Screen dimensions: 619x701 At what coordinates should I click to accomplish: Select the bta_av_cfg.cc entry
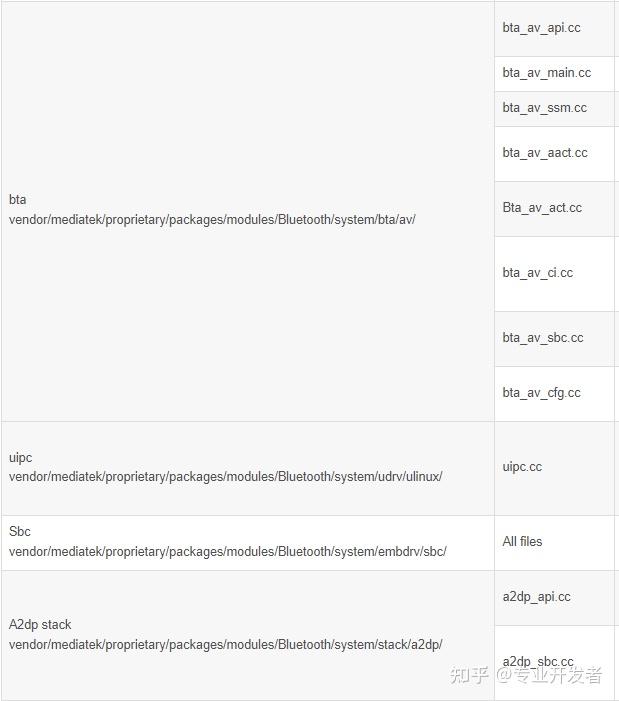[541, 393]
